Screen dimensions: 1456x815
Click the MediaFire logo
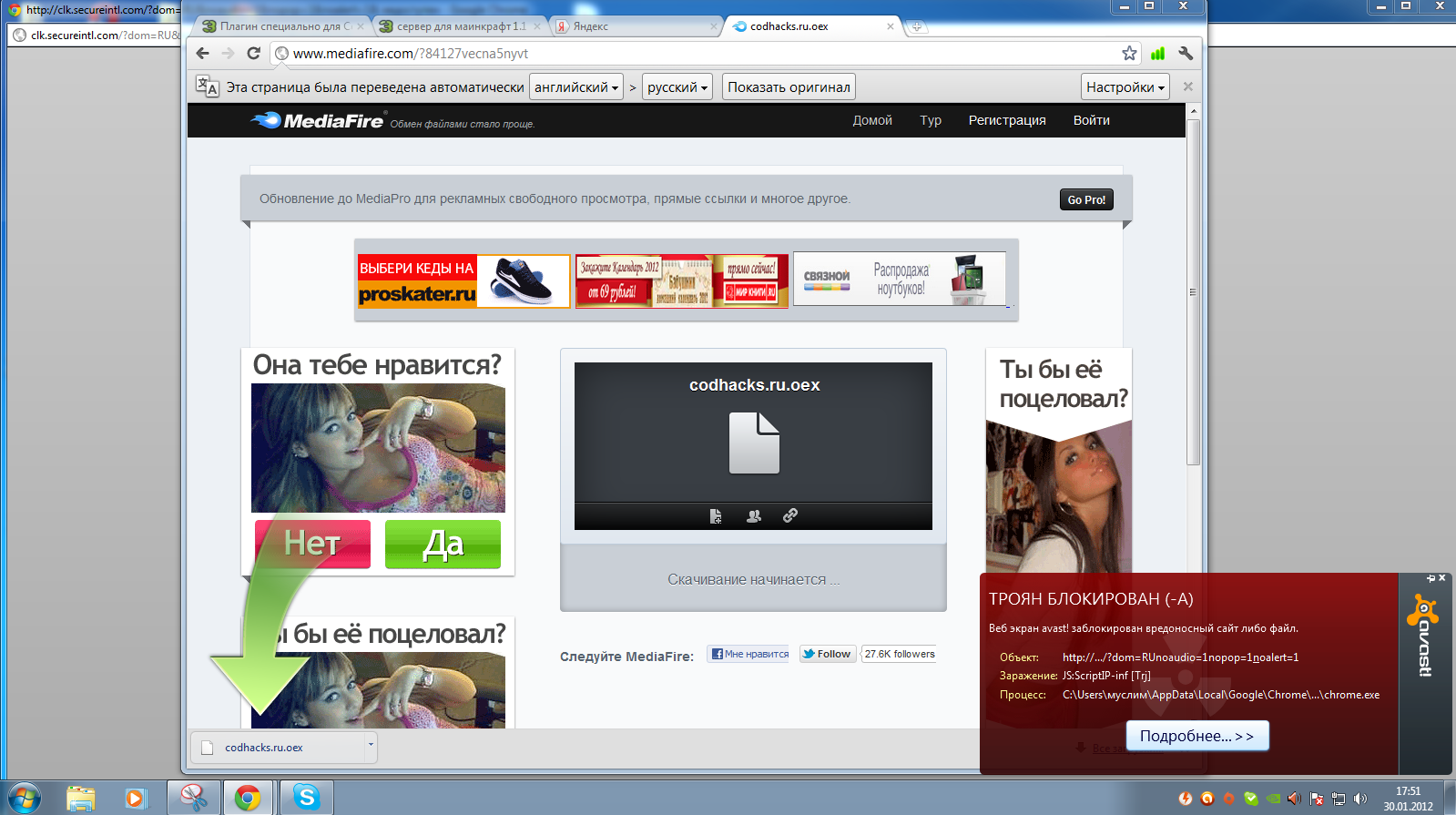[x=317, y=120]
